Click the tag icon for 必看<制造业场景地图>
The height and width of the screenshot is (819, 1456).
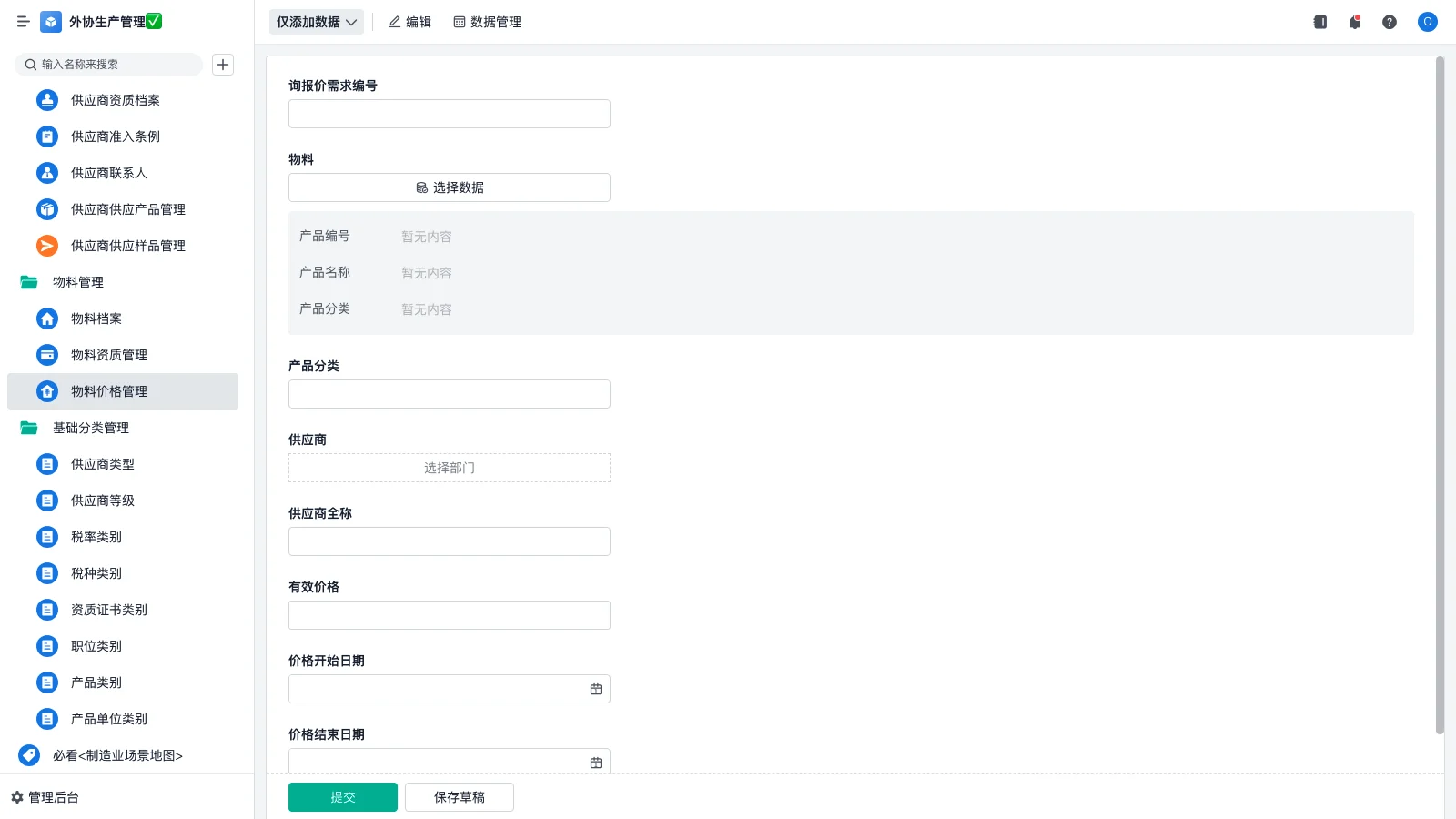pyautogui.click(x=29, y=755)
